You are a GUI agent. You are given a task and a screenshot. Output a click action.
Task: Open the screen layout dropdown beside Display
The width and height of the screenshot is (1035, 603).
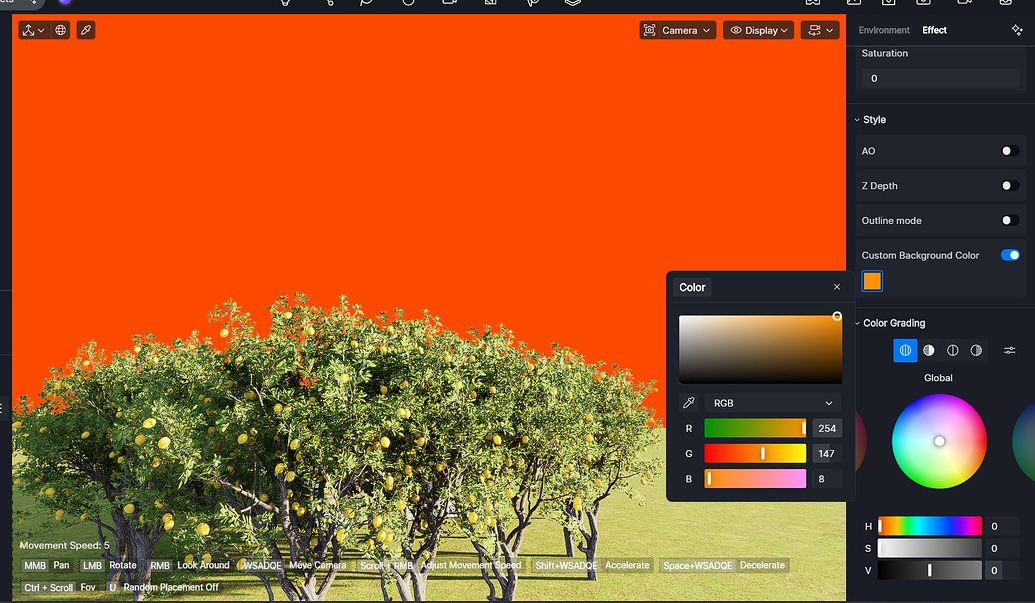click(x=820, y=30)
